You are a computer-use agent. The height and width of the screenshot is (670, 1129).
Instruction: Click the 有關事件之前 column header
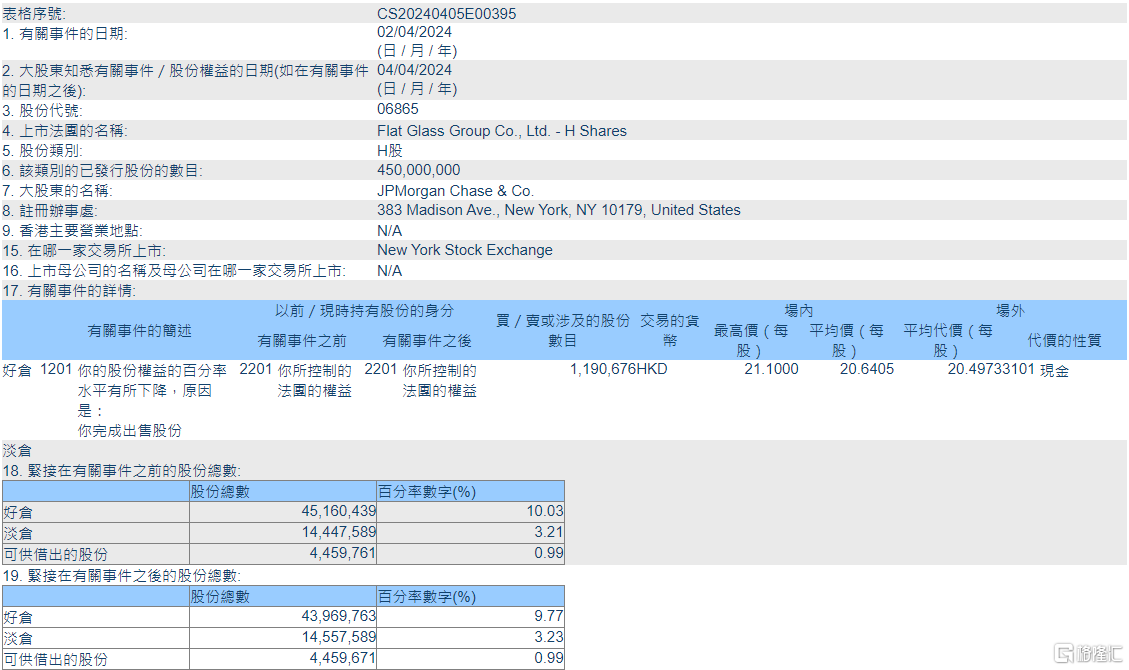coord(302,341)
